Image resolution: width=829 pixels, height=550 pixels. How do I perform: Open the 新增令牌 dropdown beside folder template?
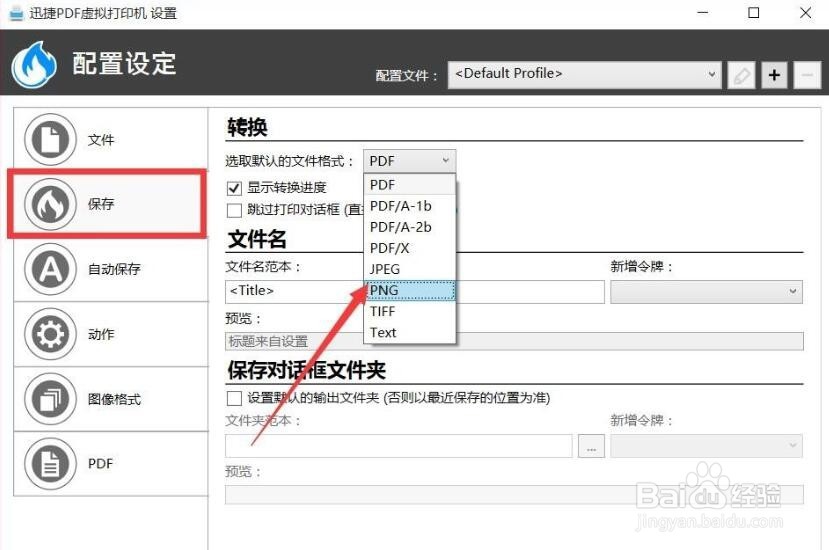(x=706, y=446)
